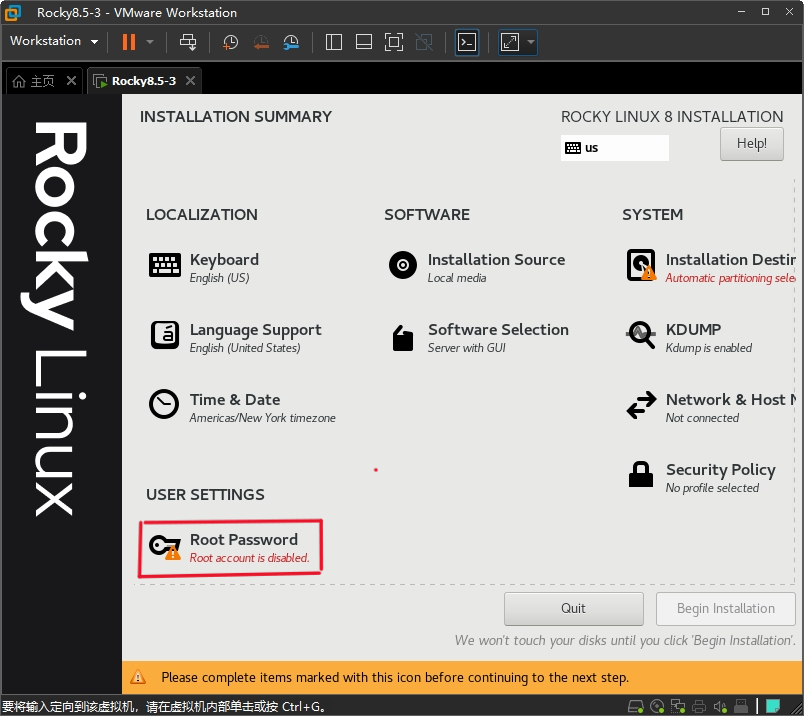Viewport: 804px width, 716px height.
Task: Click the printer status bar icon
Action: coord(699,707)
